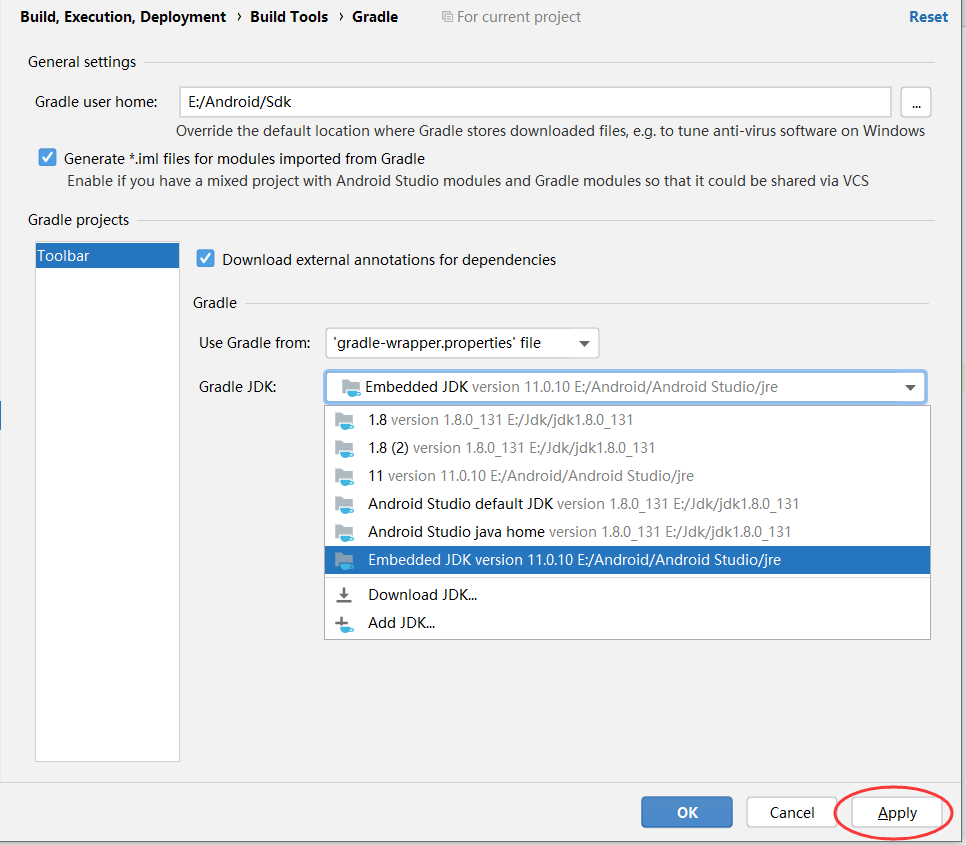966x845 pixels.
Task: Open the Use Gradle from dropdown
Action: click(462, 343)
